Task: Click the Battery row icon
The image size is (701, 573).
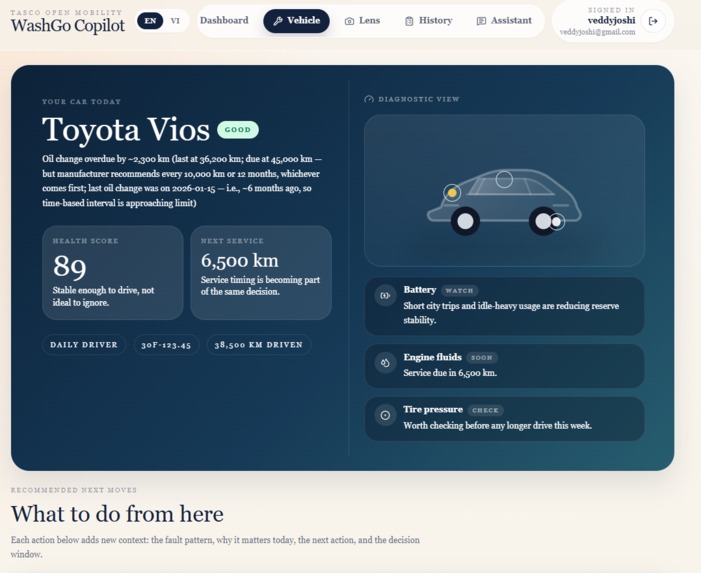Action: (385, 295)
